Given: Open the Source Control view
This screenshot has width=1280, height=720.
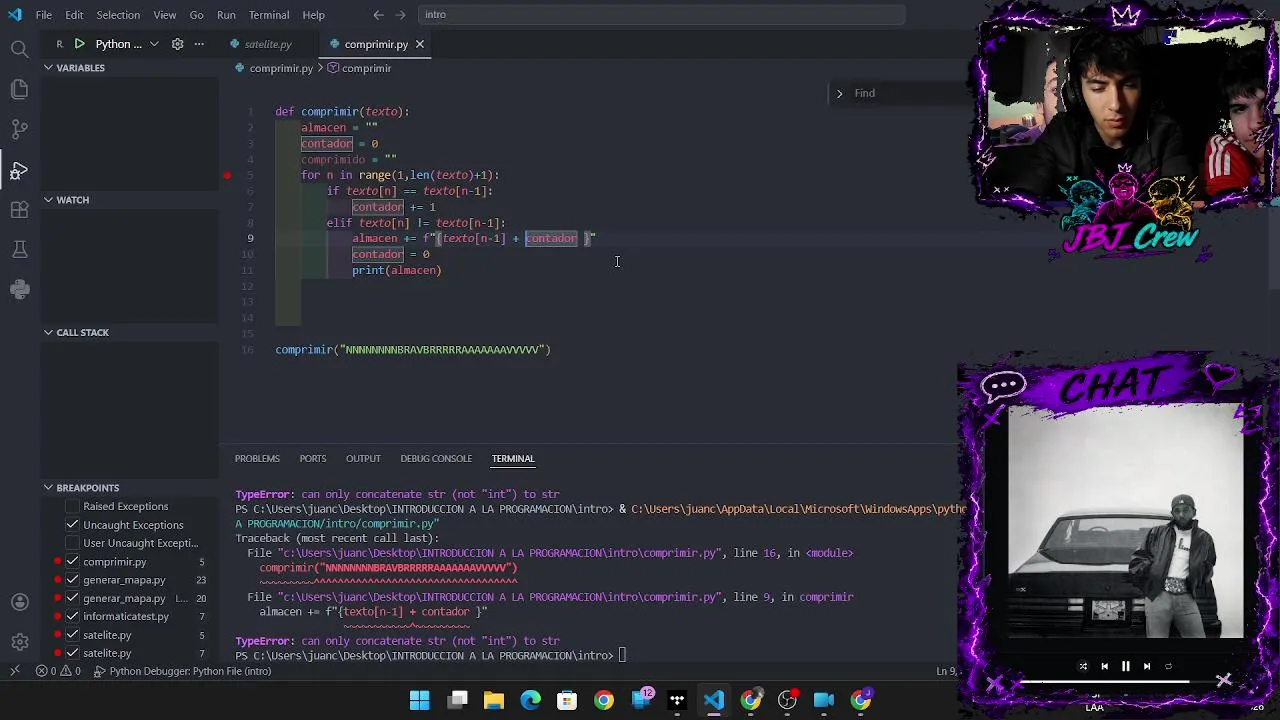Looking at the screenshot, I should (x=19, y=129).
